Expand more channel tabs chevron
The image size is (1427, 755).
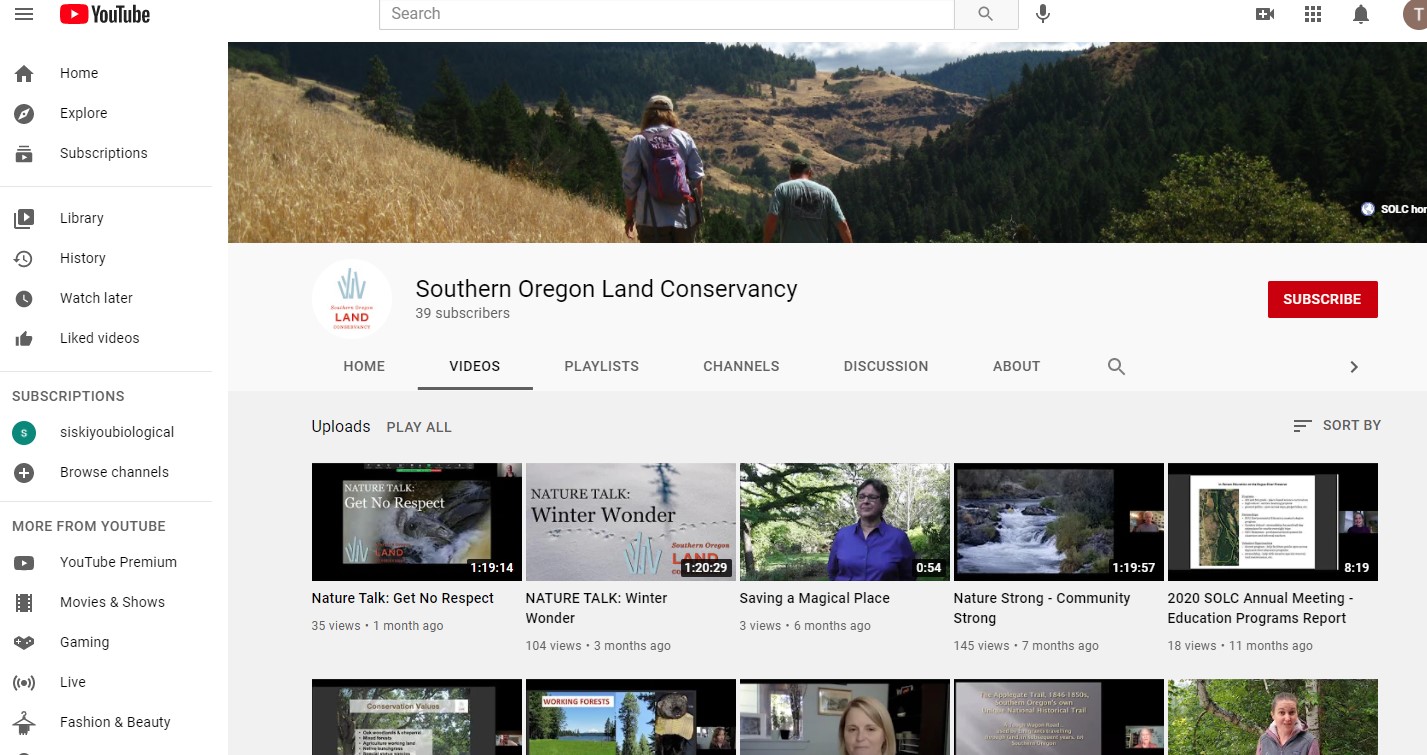1354,367
